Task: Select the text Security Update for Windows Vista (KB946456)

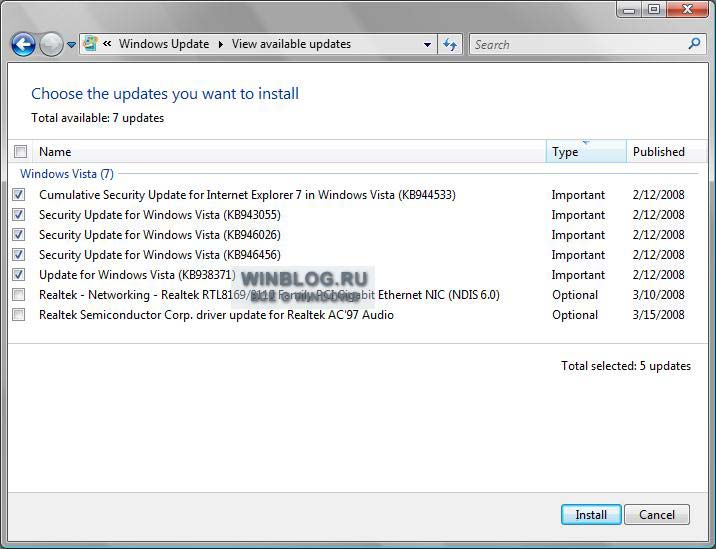Action: [160, 255]
